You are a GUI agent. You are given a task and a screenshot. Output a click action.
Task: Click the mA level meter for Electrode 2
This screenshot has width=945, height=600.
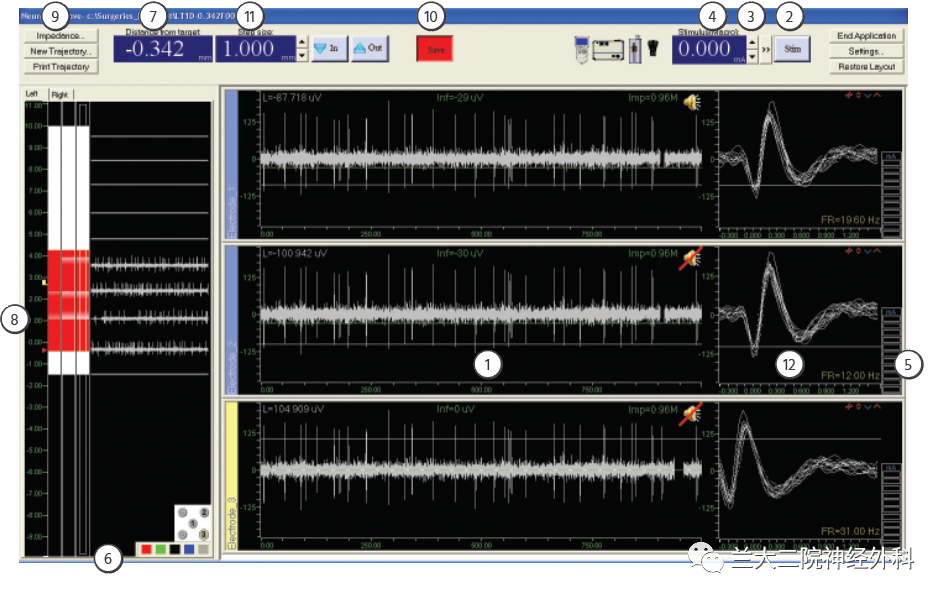point(891,350)
